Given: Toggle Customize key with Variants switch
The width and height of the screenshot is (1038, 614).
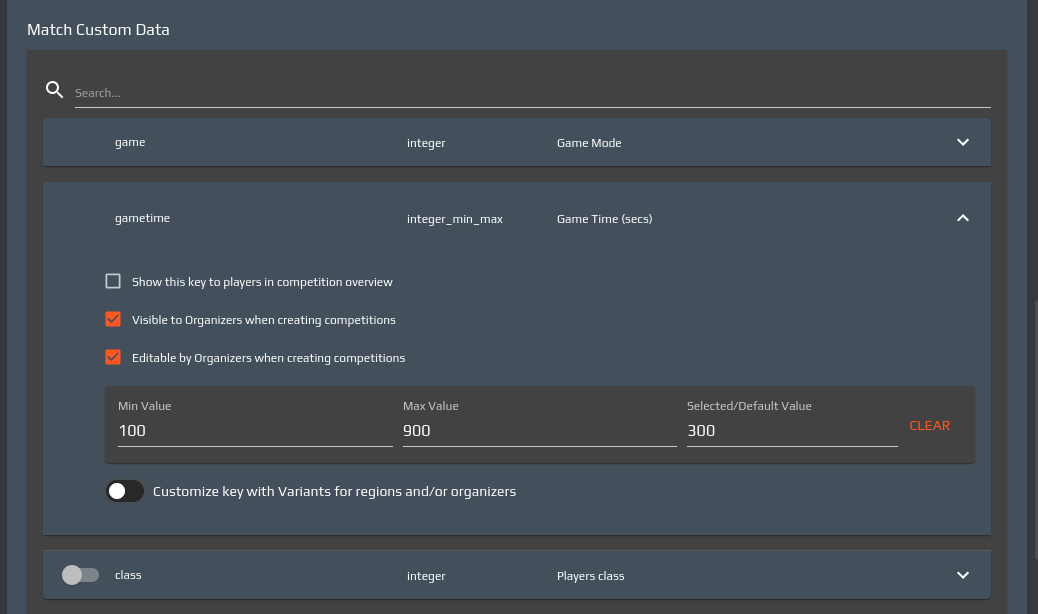Looking at the screenshot, I should tap(125, 491).
